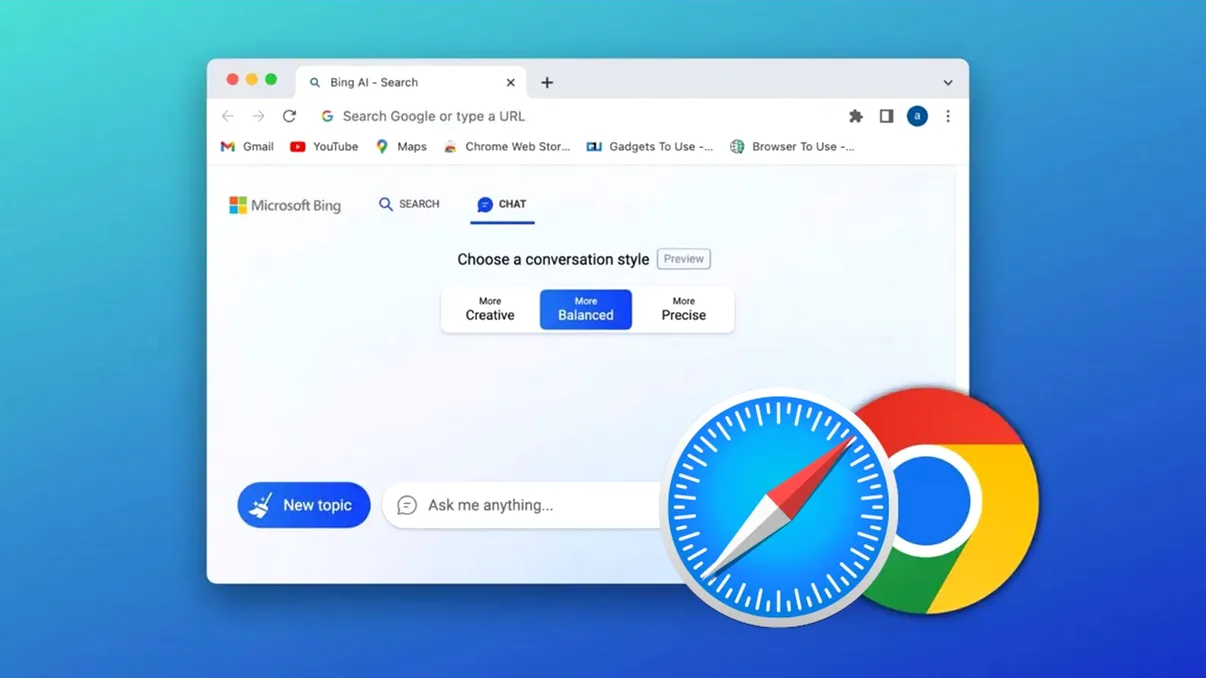This screenshot has height=678, width=1206.
Task: Open a new tab with plus
Action: point(547,83)
